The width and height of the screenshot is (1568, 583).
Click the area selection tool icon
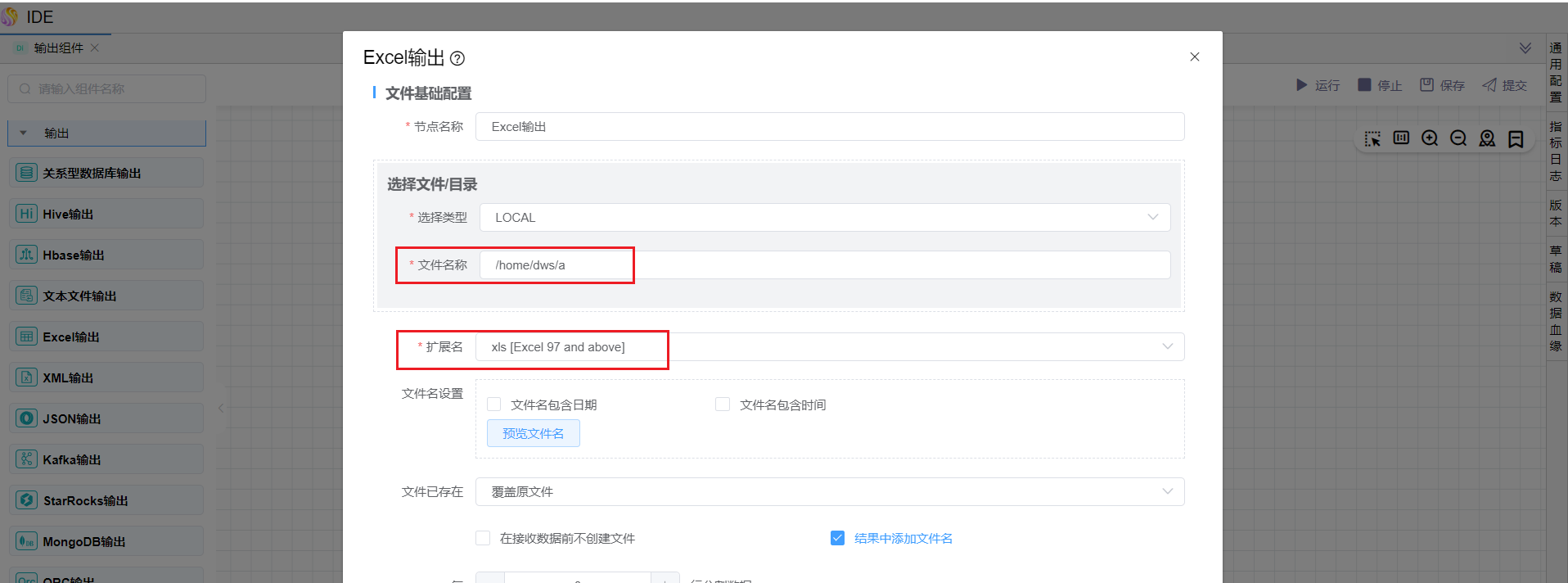(1372, 138)
